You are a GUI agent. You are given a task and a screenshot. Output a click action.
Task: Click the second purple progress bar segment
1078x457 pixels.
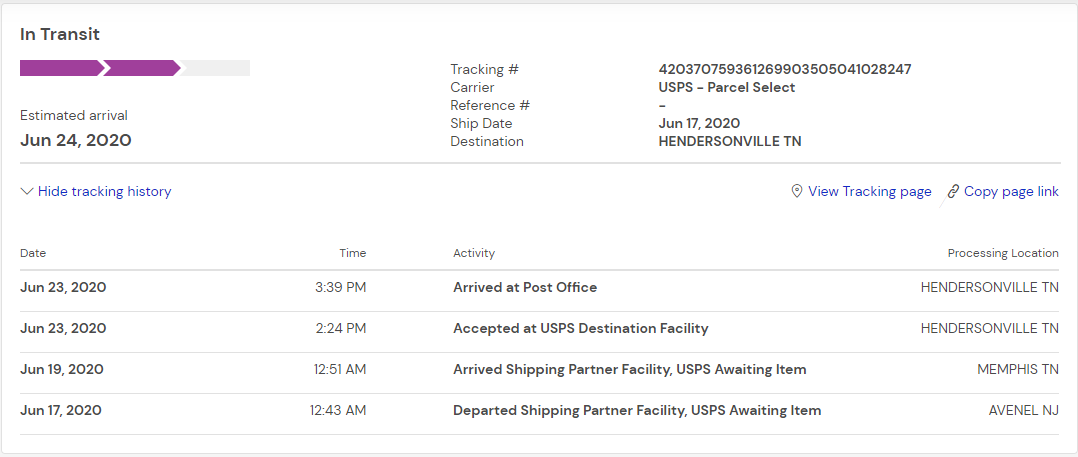coord(141,68)
